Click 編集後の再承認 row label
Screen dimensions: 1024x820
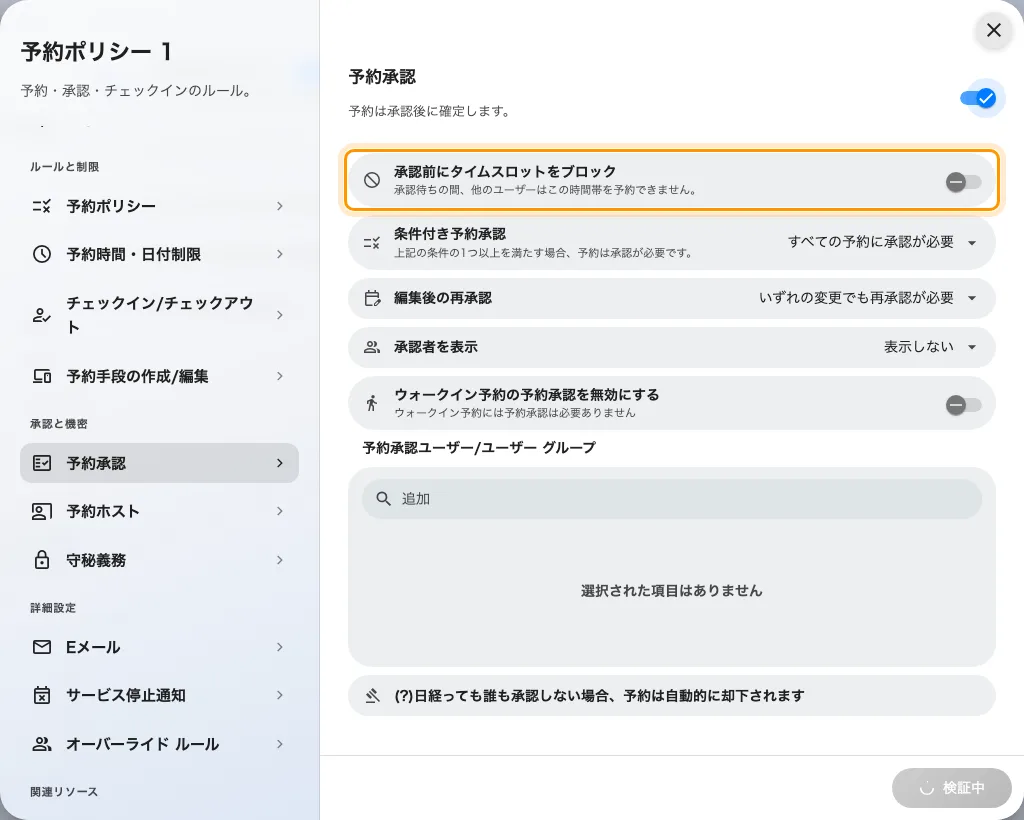(x=443, y=298)
